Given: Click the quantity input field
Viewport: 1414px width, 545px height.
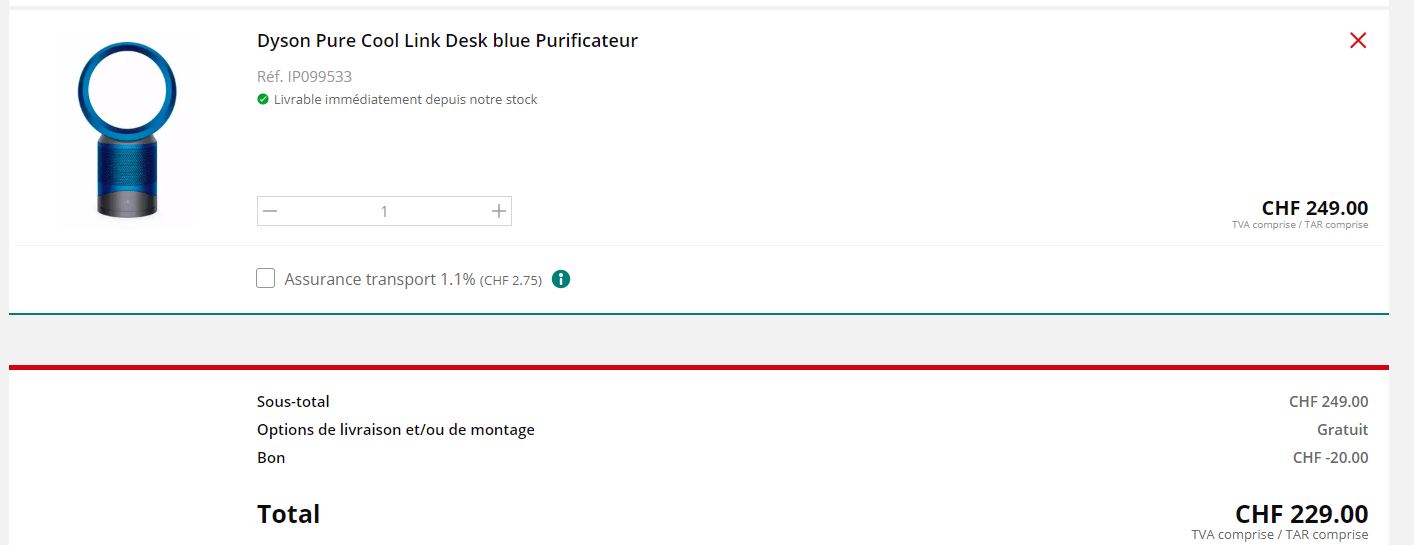Looking at the screenshot, I should tap(384, 211).
